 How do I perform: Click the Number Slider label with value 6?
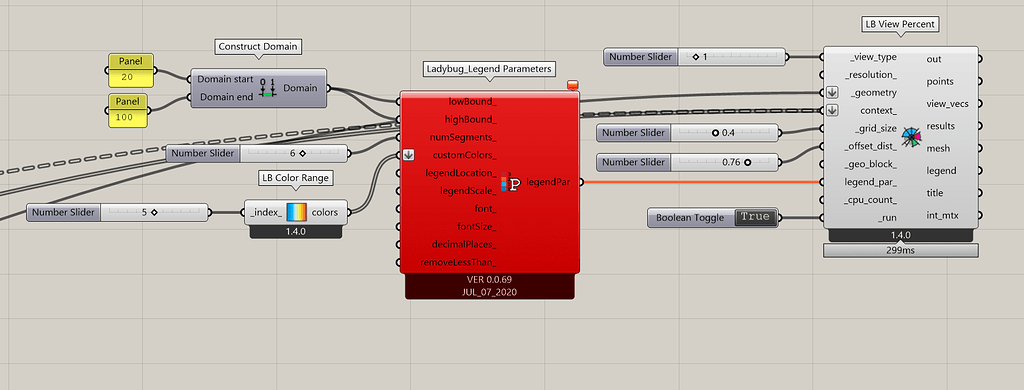click(x=202, y=154)
